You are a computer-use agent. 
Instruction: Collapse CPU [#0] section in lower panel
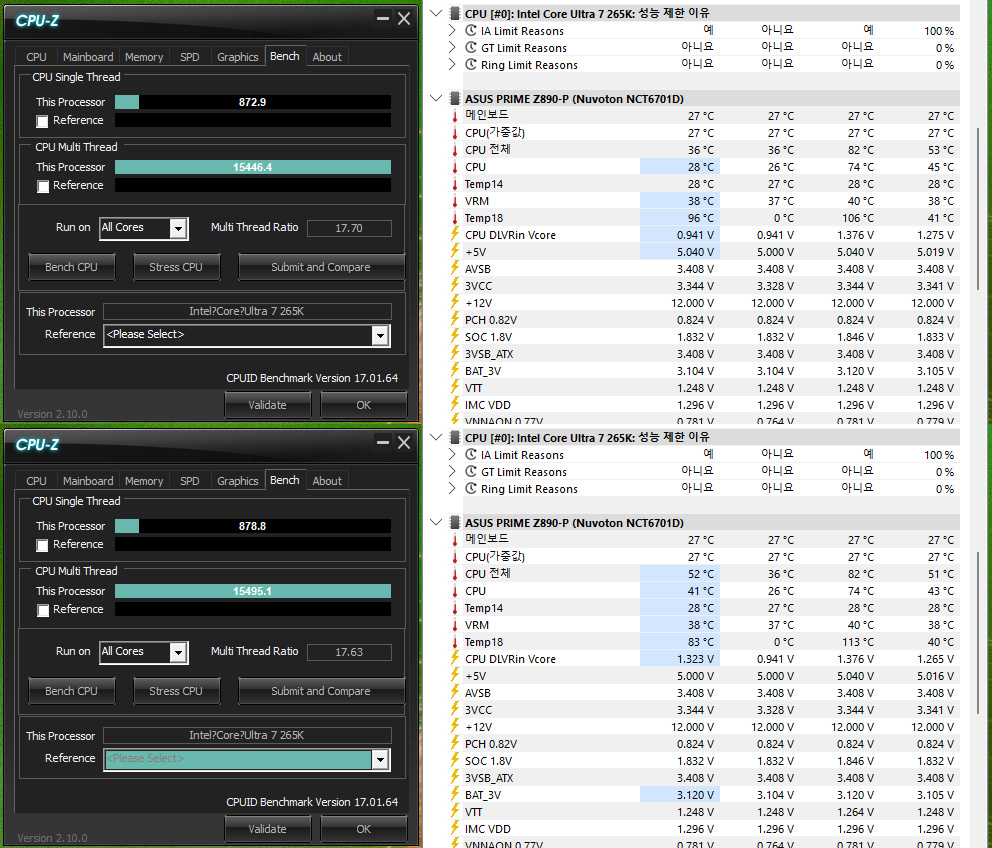pos(436,437)
